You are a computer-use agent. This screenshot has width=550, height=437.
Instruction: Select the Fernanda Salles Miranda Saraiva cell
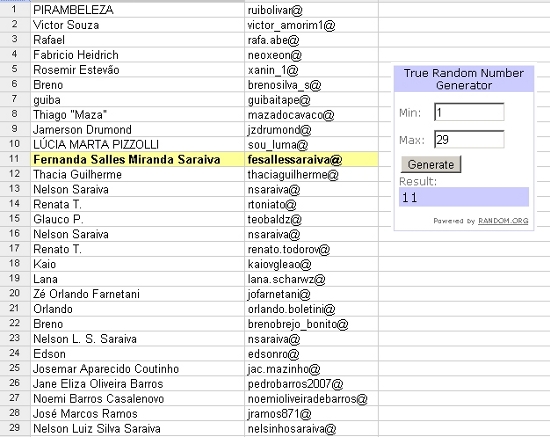click(138, 160)
